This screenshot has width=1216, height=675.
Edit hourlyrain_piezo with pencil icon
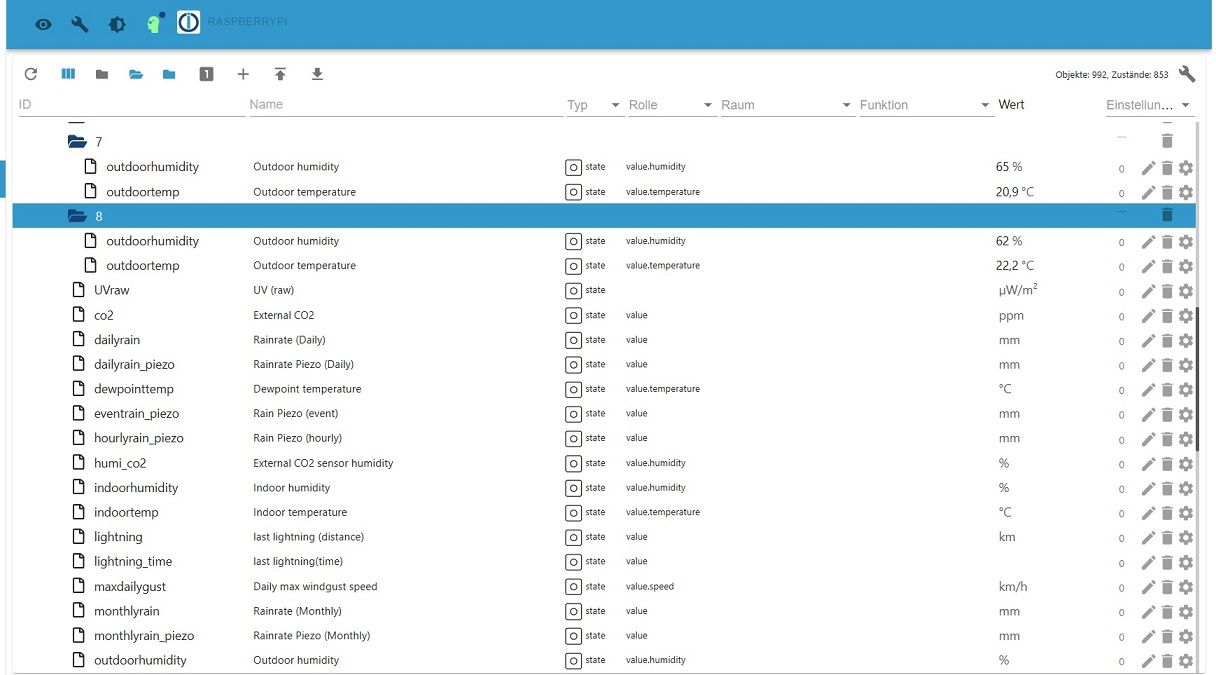[1148, 439]
